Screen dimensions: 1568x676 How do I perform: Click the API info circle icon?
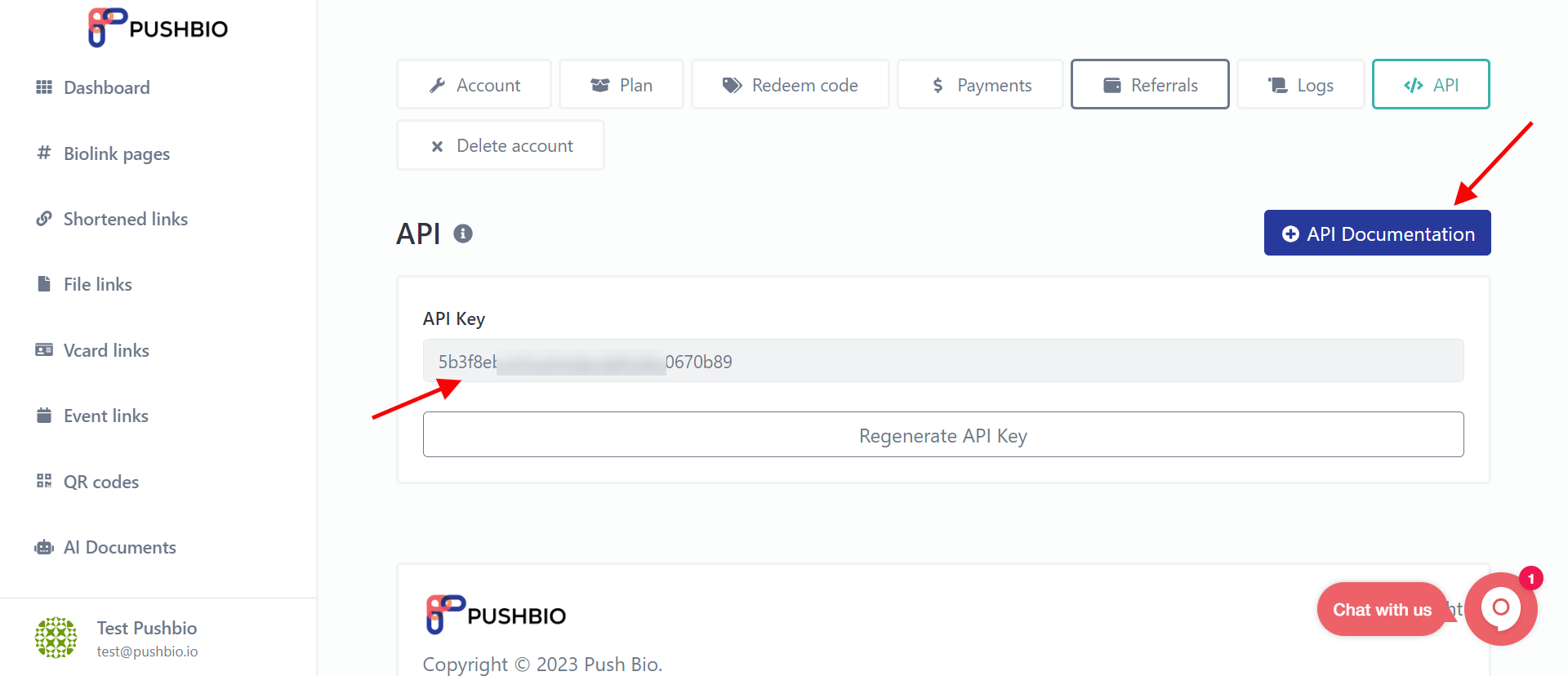coord(463,233)
